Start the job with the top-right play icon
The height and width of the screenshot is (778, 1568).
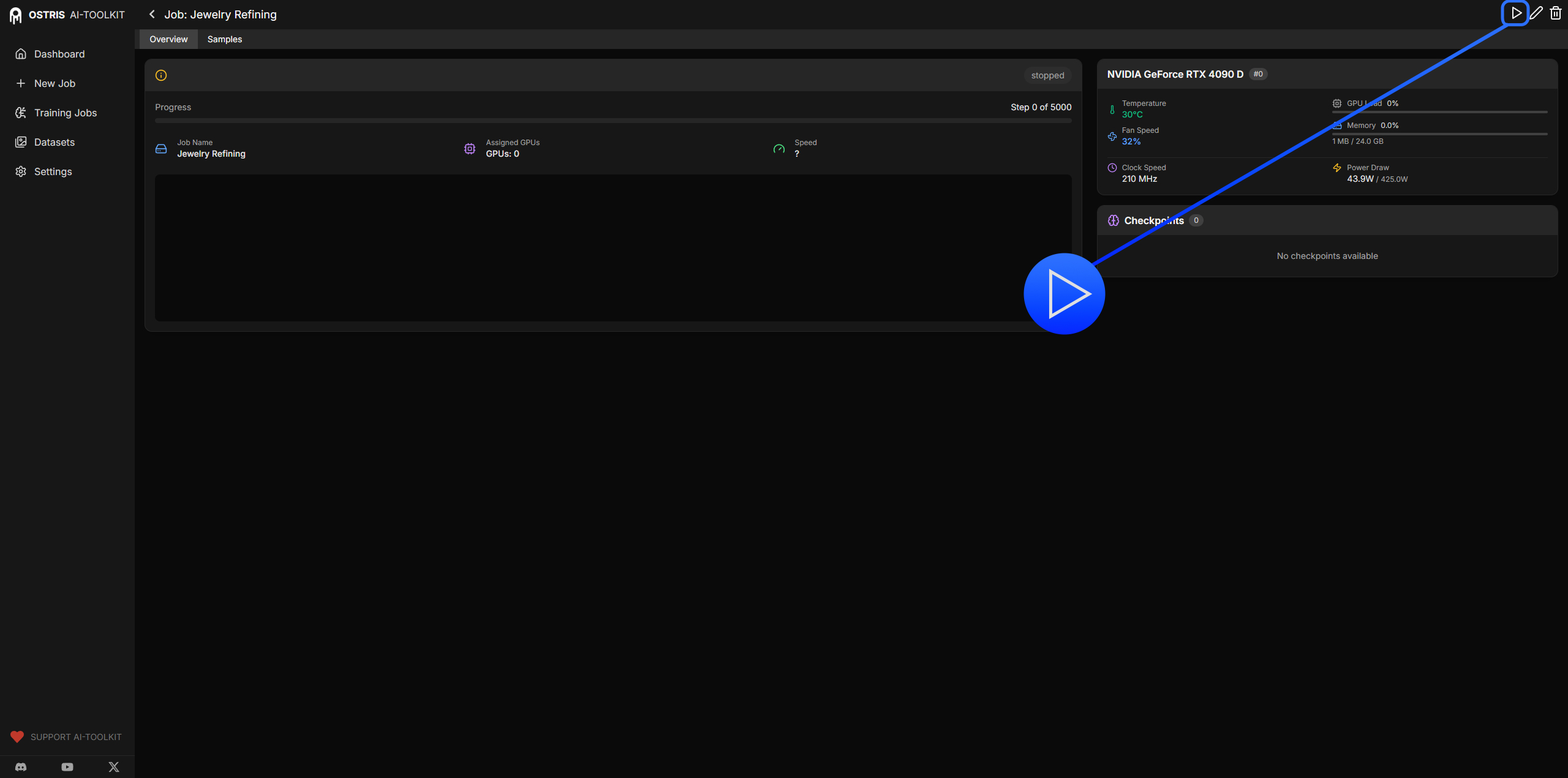point(1515,13)
